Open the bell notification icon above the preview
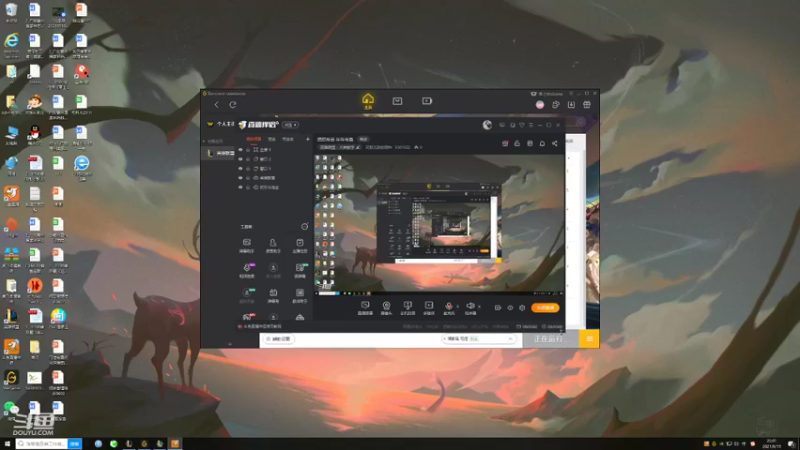The height and width of the screenshot is (450, 800). coord(542,143)
